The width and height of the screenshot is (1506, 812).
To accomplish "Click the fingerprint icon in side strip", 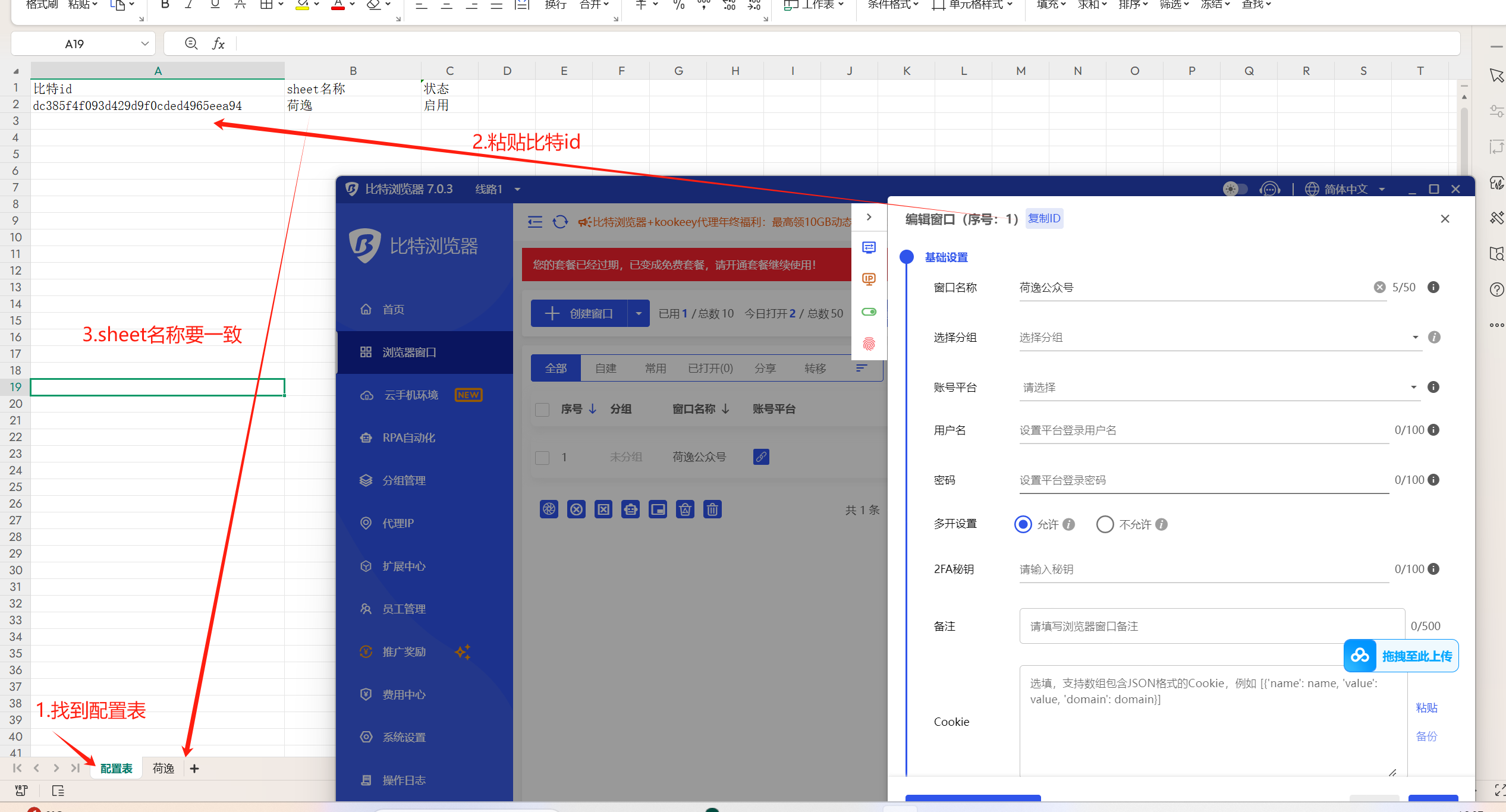I will 869,344.
